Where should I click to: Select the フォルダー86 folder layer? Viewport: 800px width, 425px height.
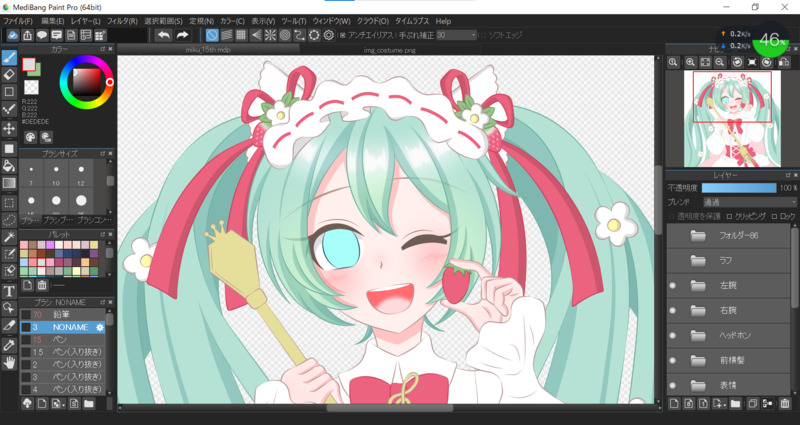click(729, 236)
